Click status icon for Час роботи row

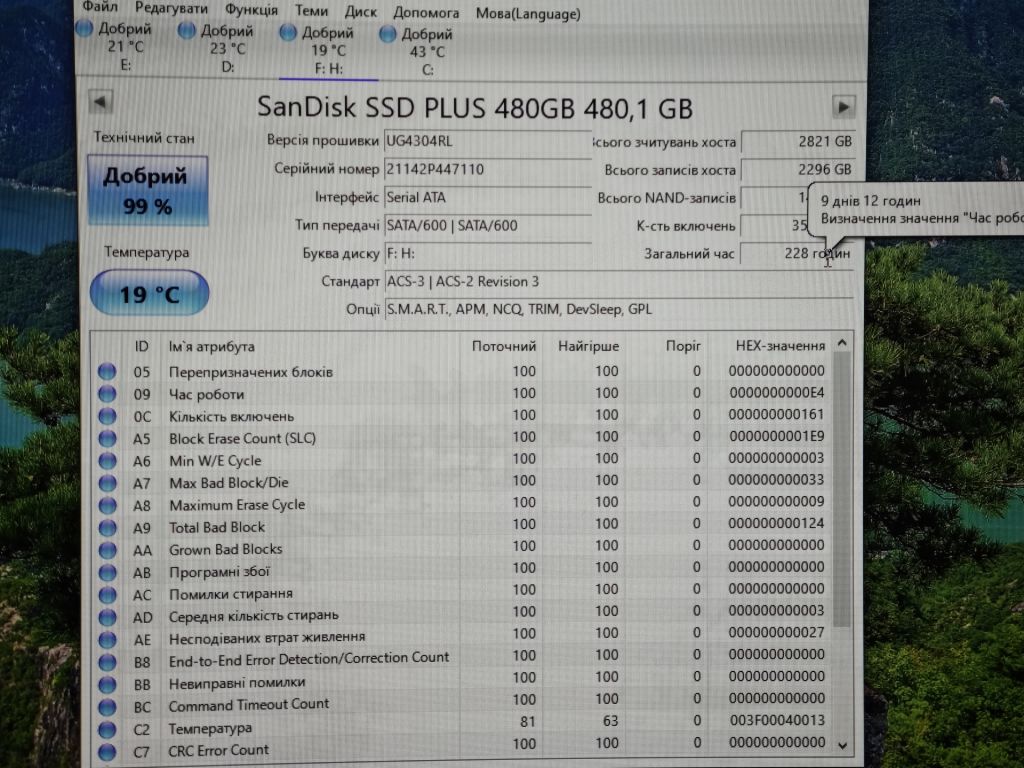click(107, 394)
